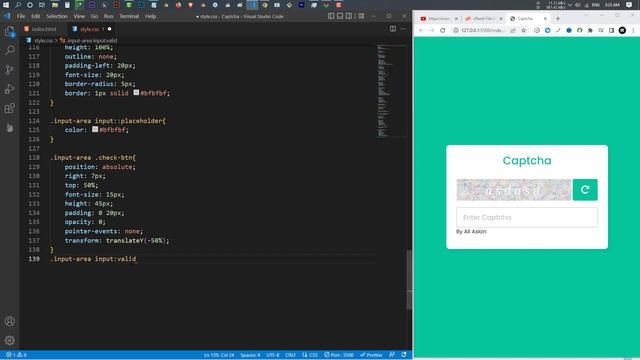Image resolution: width=640 pixels, height=360 pixels.
Task: Switch to the second Chrome tab
Action: click(483, 19)
